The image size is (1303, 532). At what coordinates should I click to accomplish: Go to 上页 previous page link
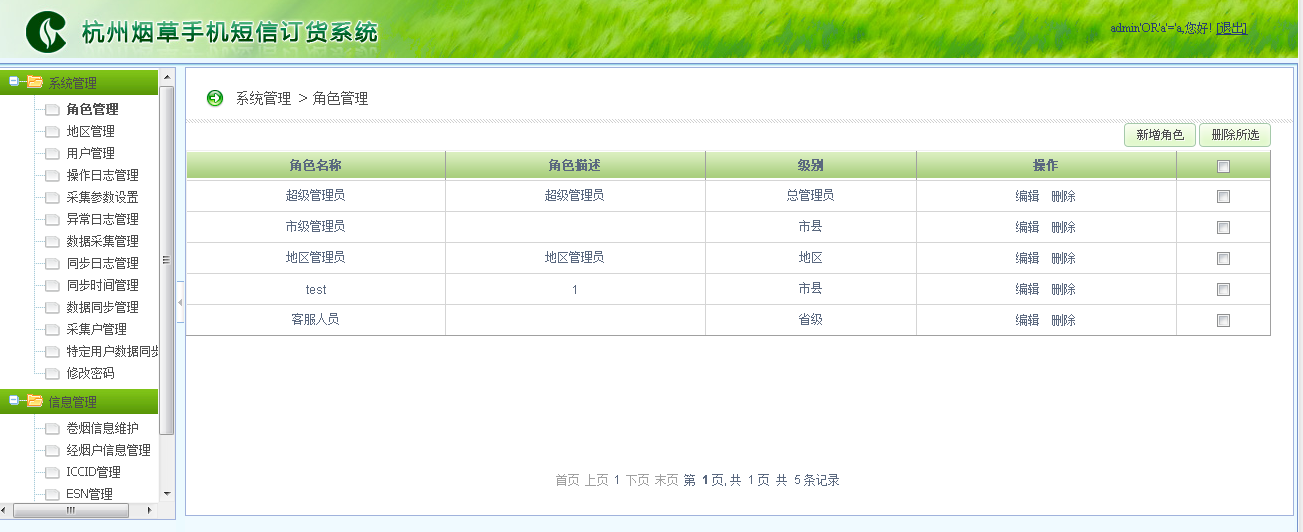(x=596, y=481)
